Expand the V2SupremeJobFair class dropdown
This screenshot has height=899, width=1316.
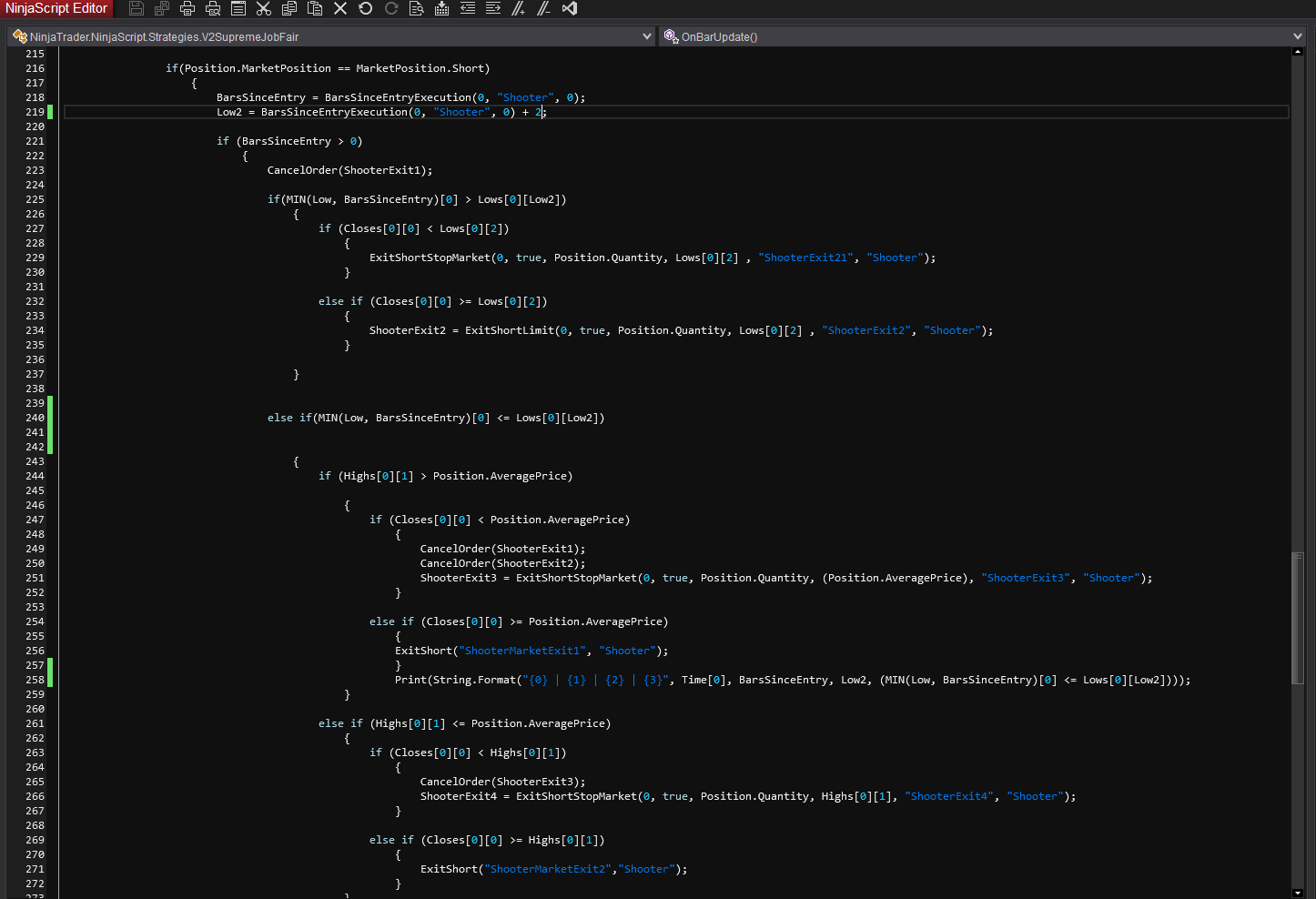[647, 36]
